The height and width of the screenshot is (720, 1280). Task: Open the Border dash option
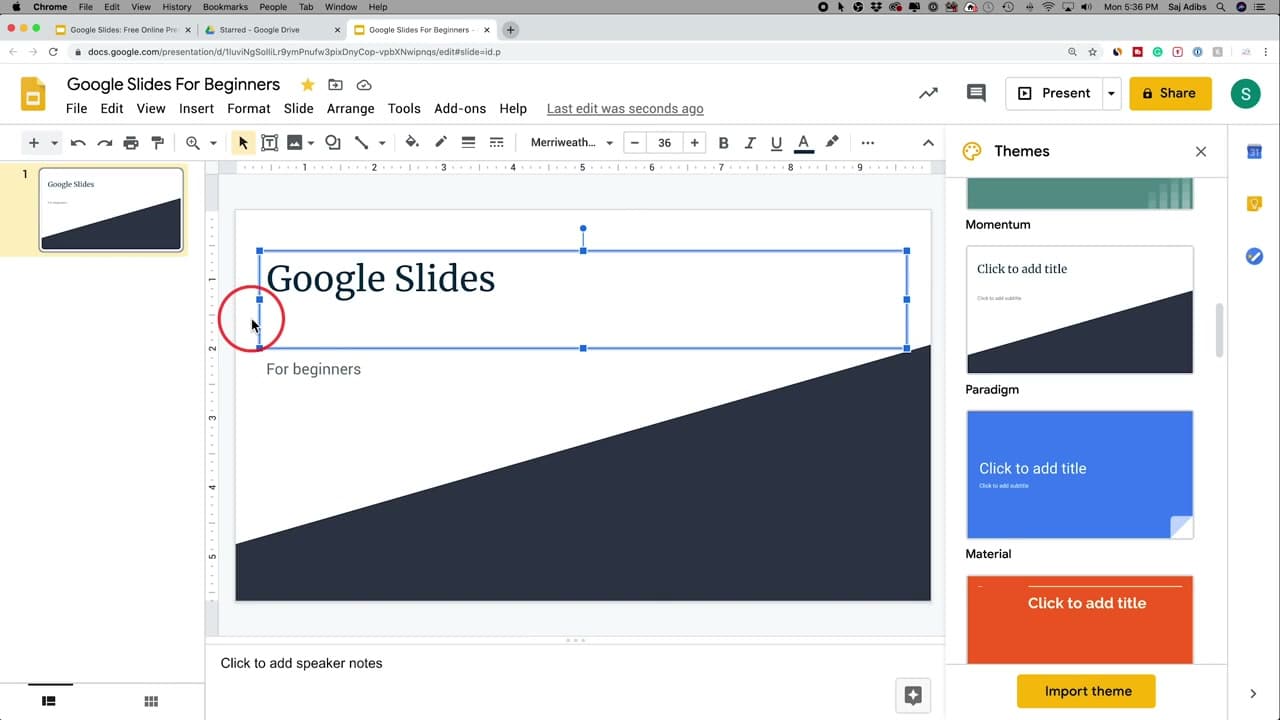point(496,143)
